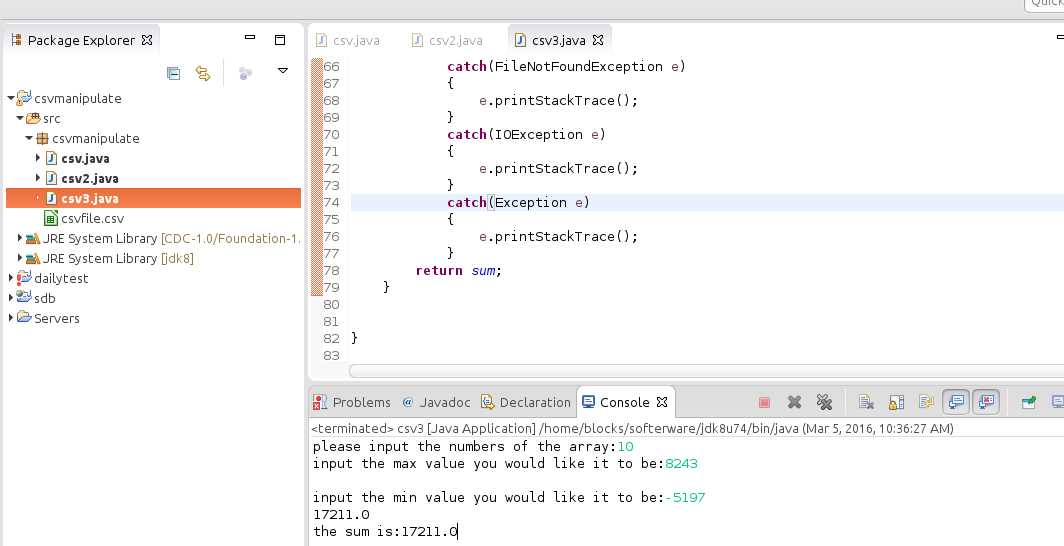The height and width of the screenshot is (546, 1064).
Task: Collapse the csvmanipulate project node
Action: [11, 98]
